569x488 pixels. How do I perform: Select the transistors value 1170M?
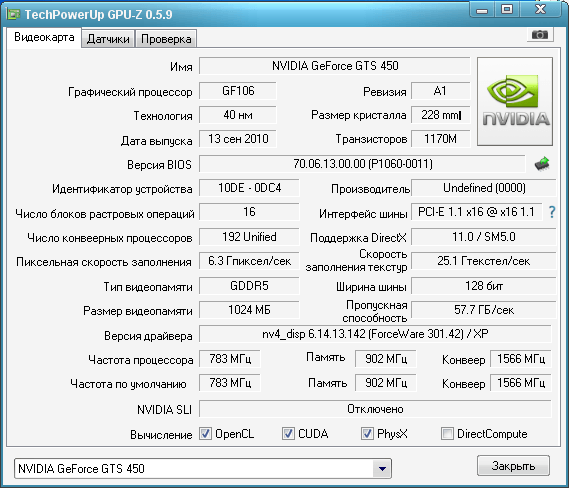tap(441, 139)
